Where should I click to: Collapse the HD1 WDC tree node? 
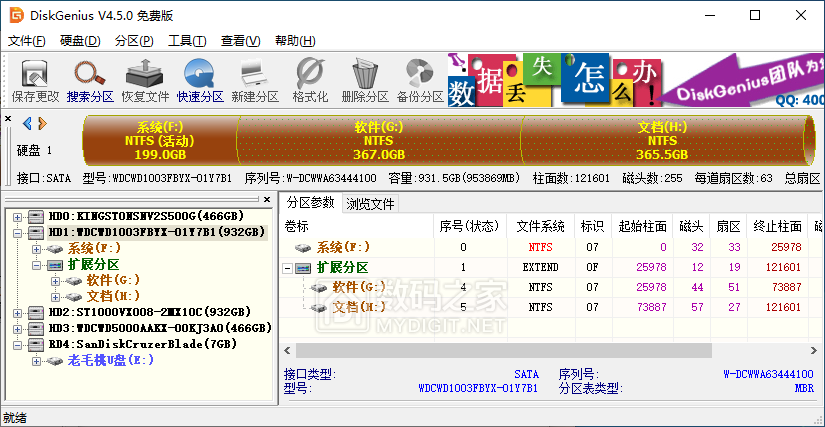click(x=17, y=232)
